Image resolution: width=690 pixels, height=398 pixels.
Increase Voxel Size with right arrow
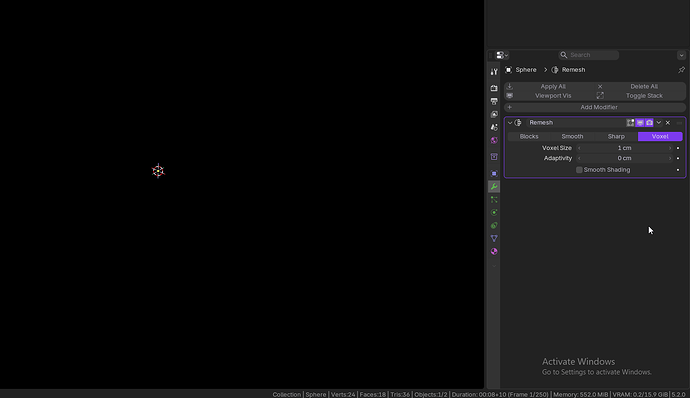[x=670, y=148]
